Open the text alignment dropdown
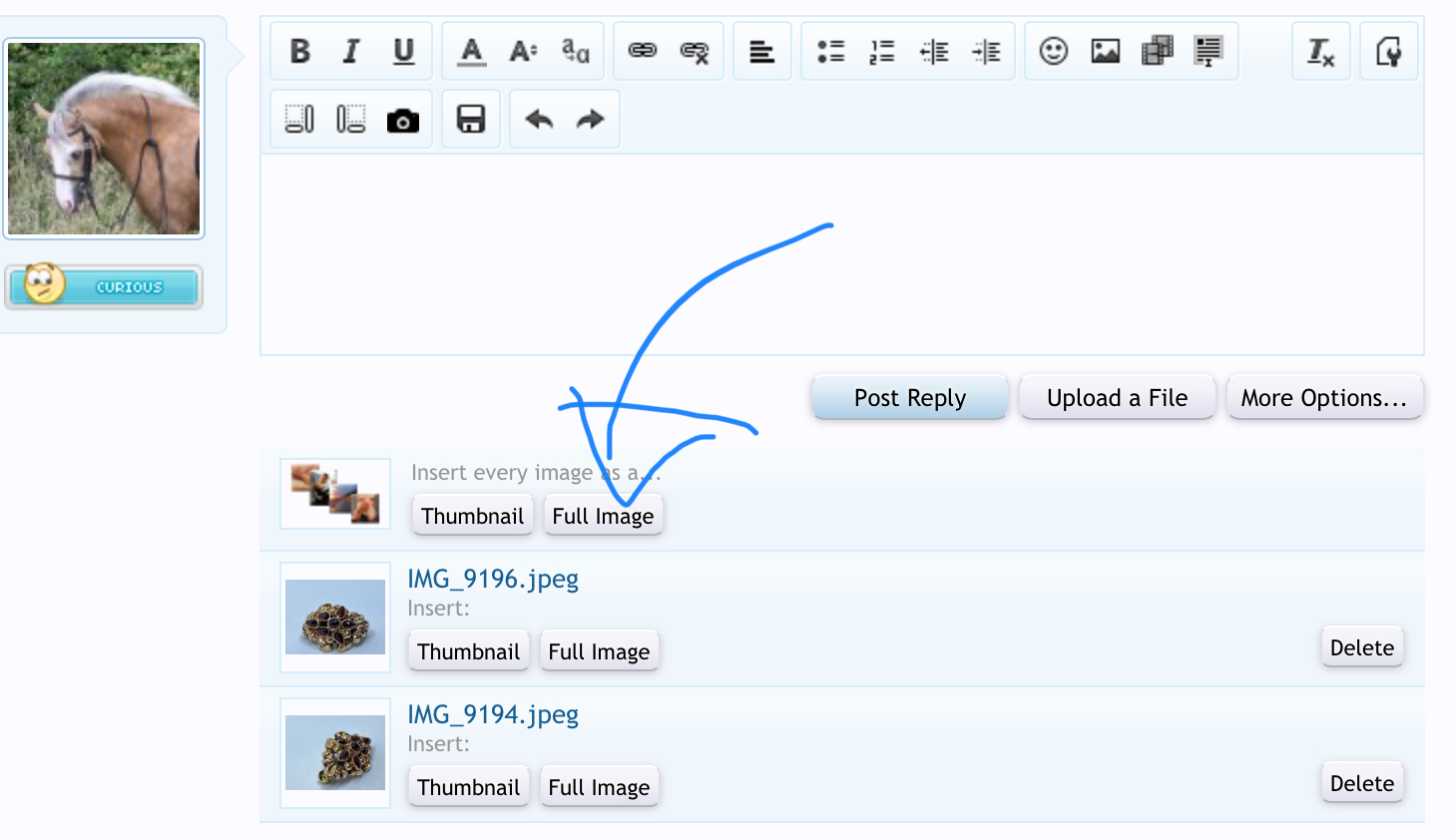Viewport: 1455px width, 840px height. [x=761, y=51]
